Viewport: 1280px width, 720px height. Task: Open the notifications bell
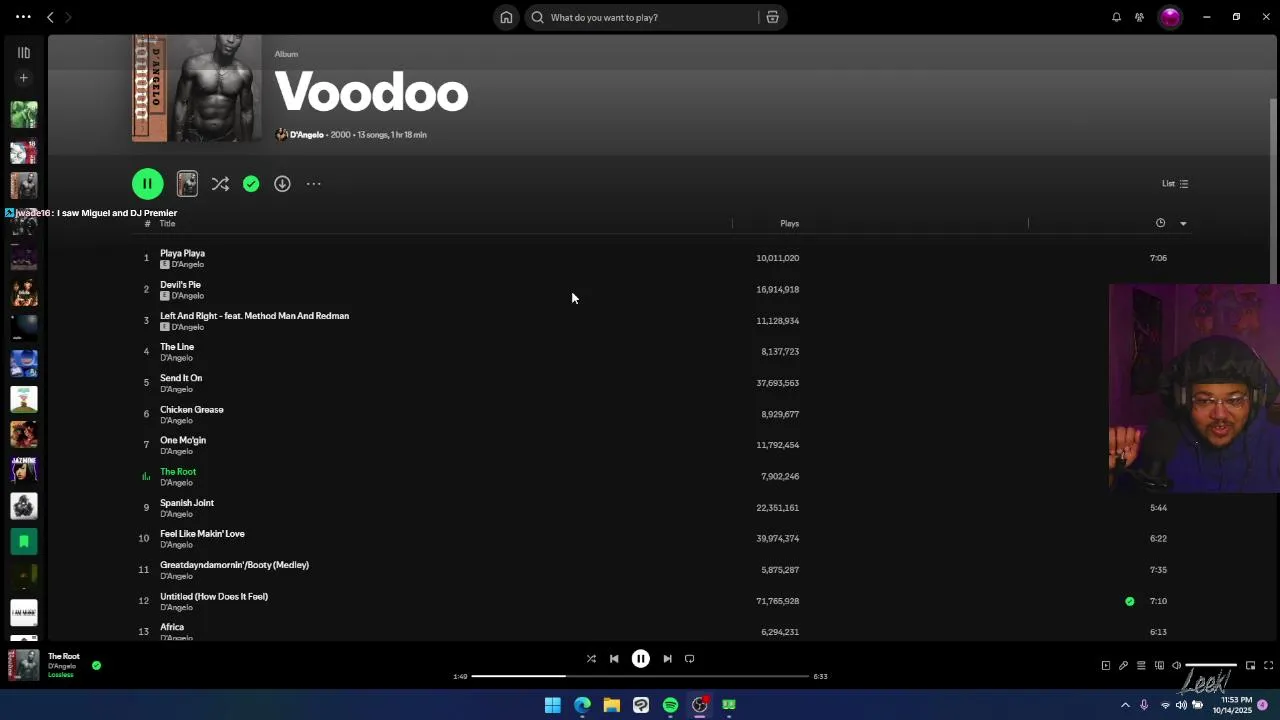1116,17
